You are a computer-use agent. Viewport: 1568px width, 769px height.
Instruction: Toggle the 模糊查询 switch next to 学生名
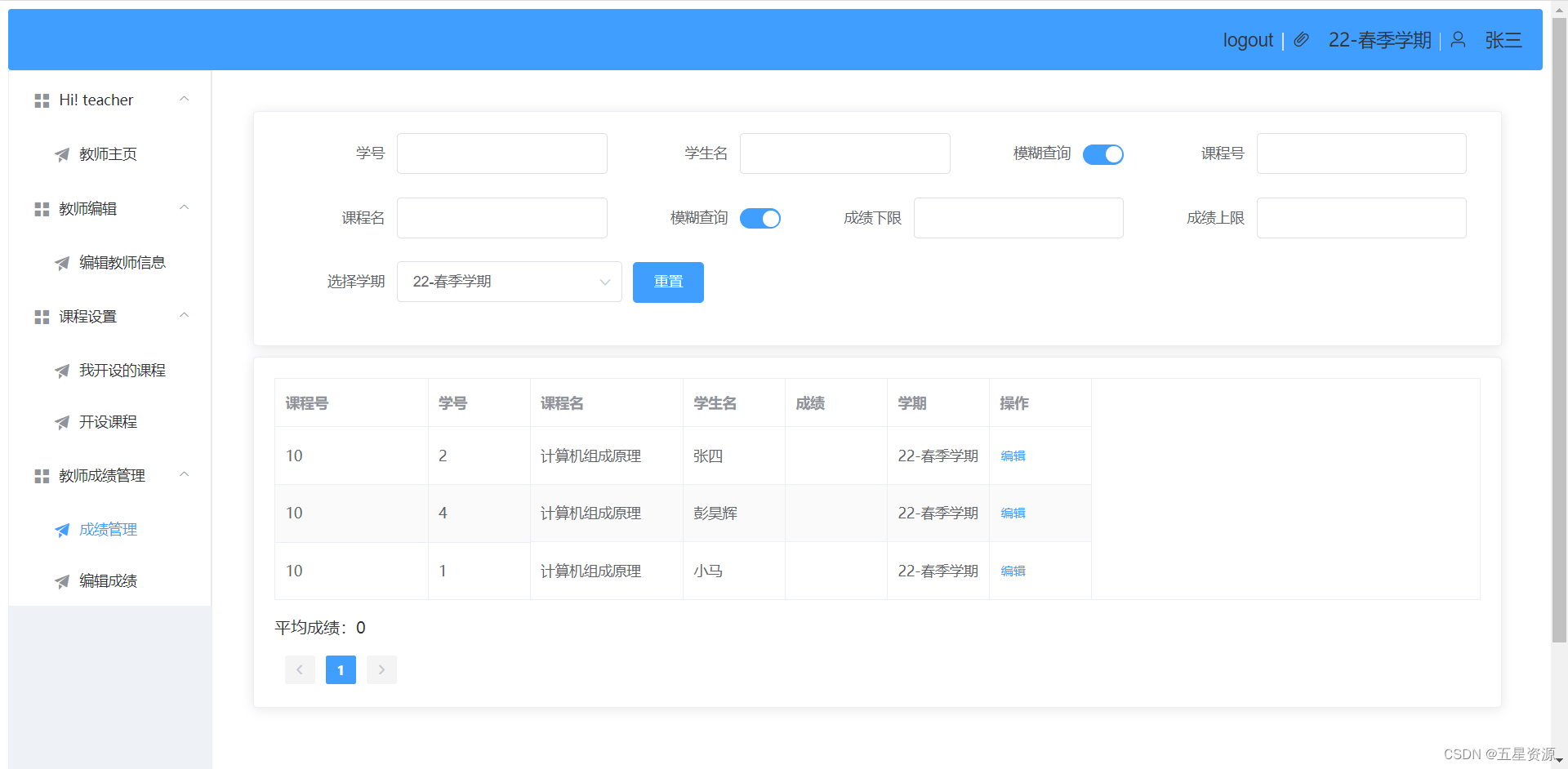point(1103,154)
